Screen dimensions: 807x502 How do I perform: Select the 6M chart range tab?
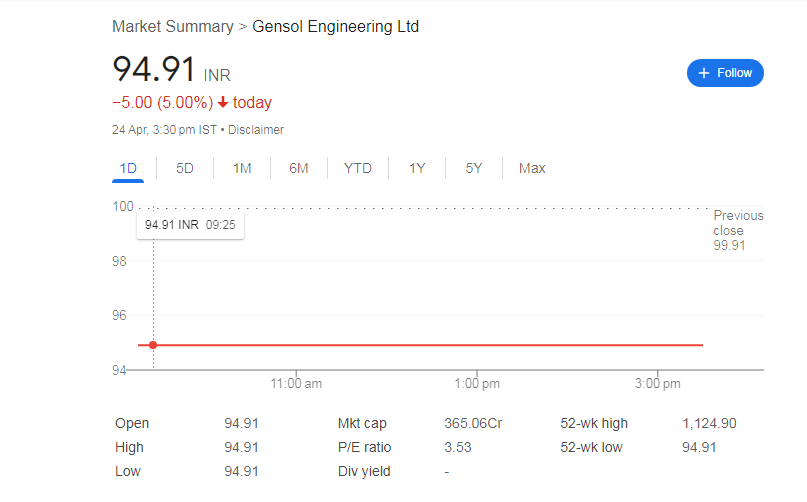tap(299, 168)
